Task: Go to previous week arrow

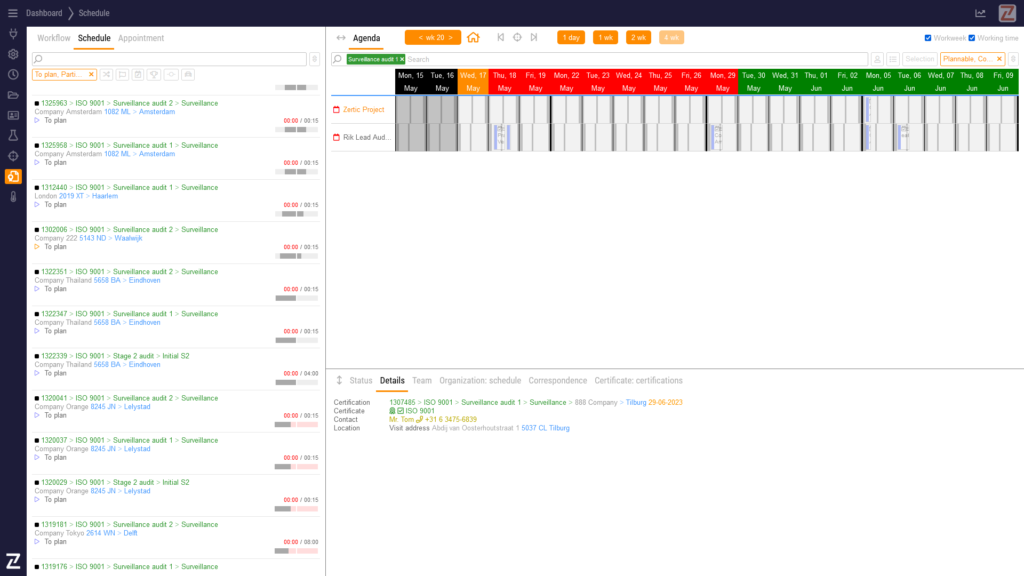Action: (421, 38)
